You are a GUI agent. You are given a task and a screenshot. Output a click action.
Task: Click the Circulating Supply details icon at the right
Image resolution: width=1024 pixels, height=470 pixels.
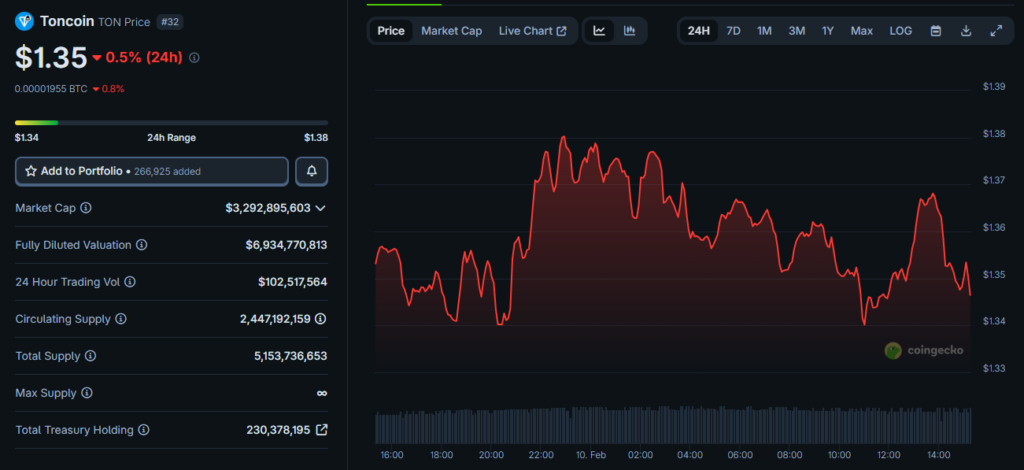pyautogui.click(x=321, y=319)
